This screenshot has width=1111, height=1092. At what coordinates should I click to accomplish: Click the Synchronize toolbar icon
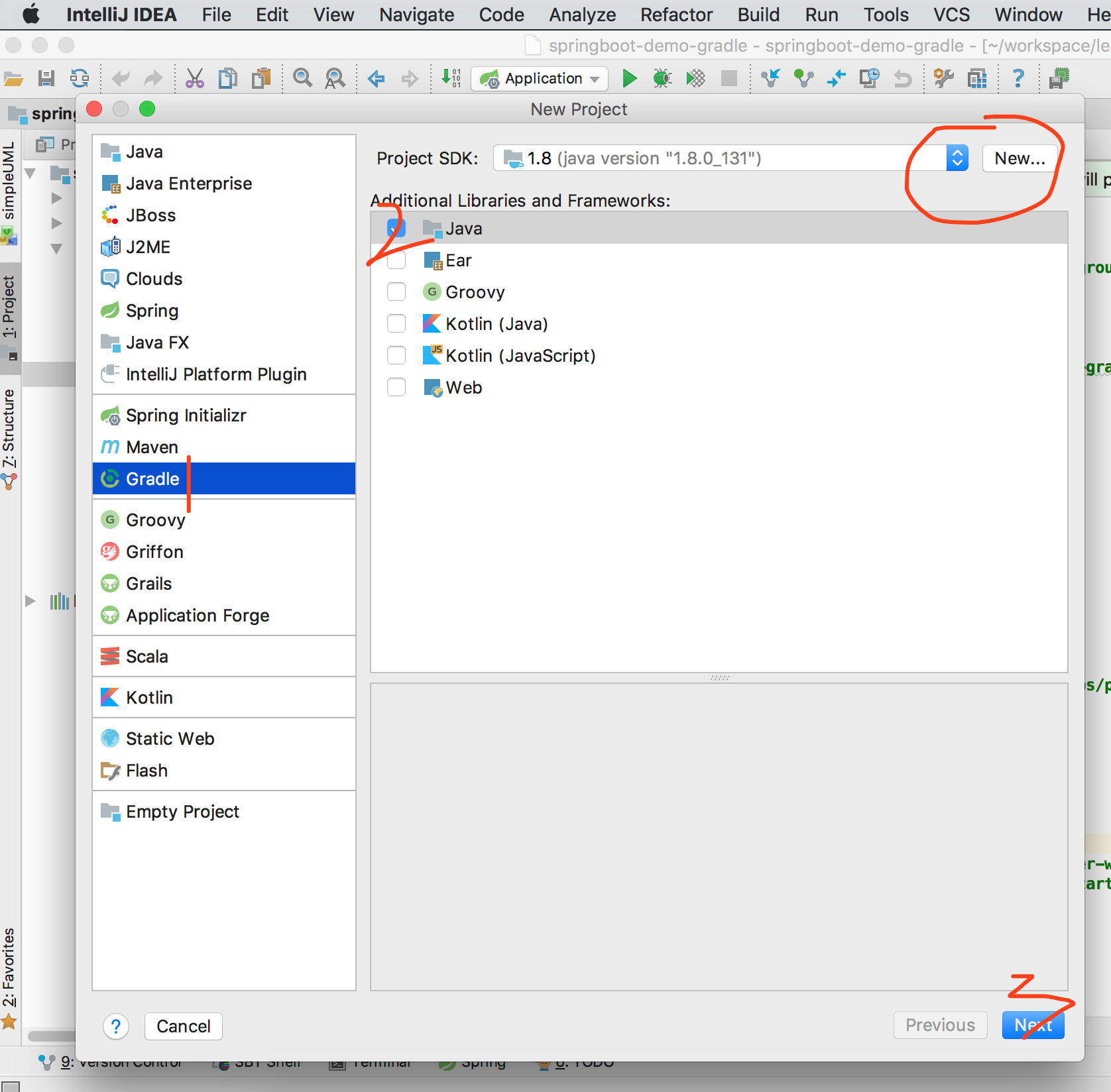[x=80, y=79]
